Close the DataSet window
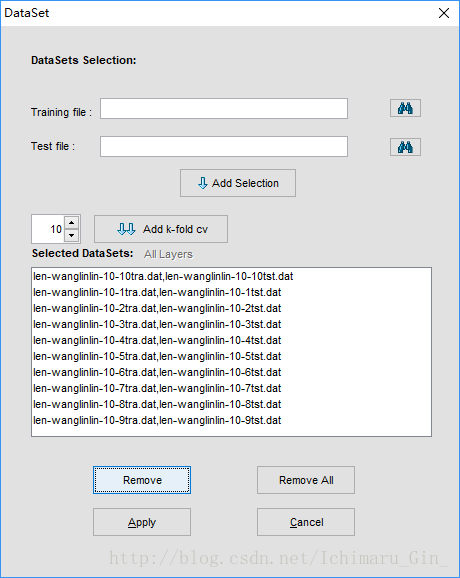 click(444, 13)
